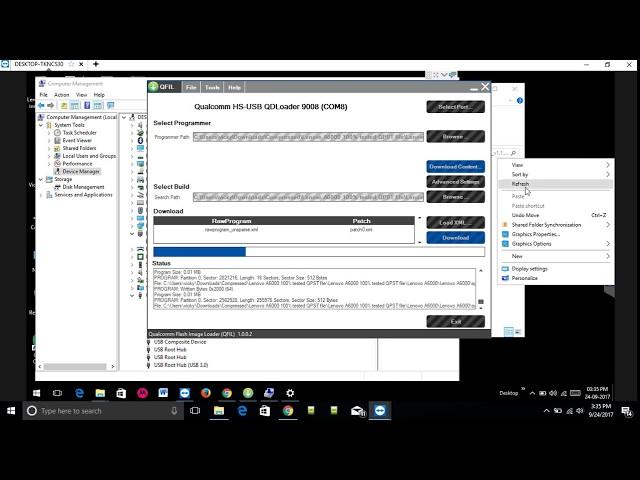
Task: Open the Settings gear on remote taskbar
Action: (x=290, y=393)
